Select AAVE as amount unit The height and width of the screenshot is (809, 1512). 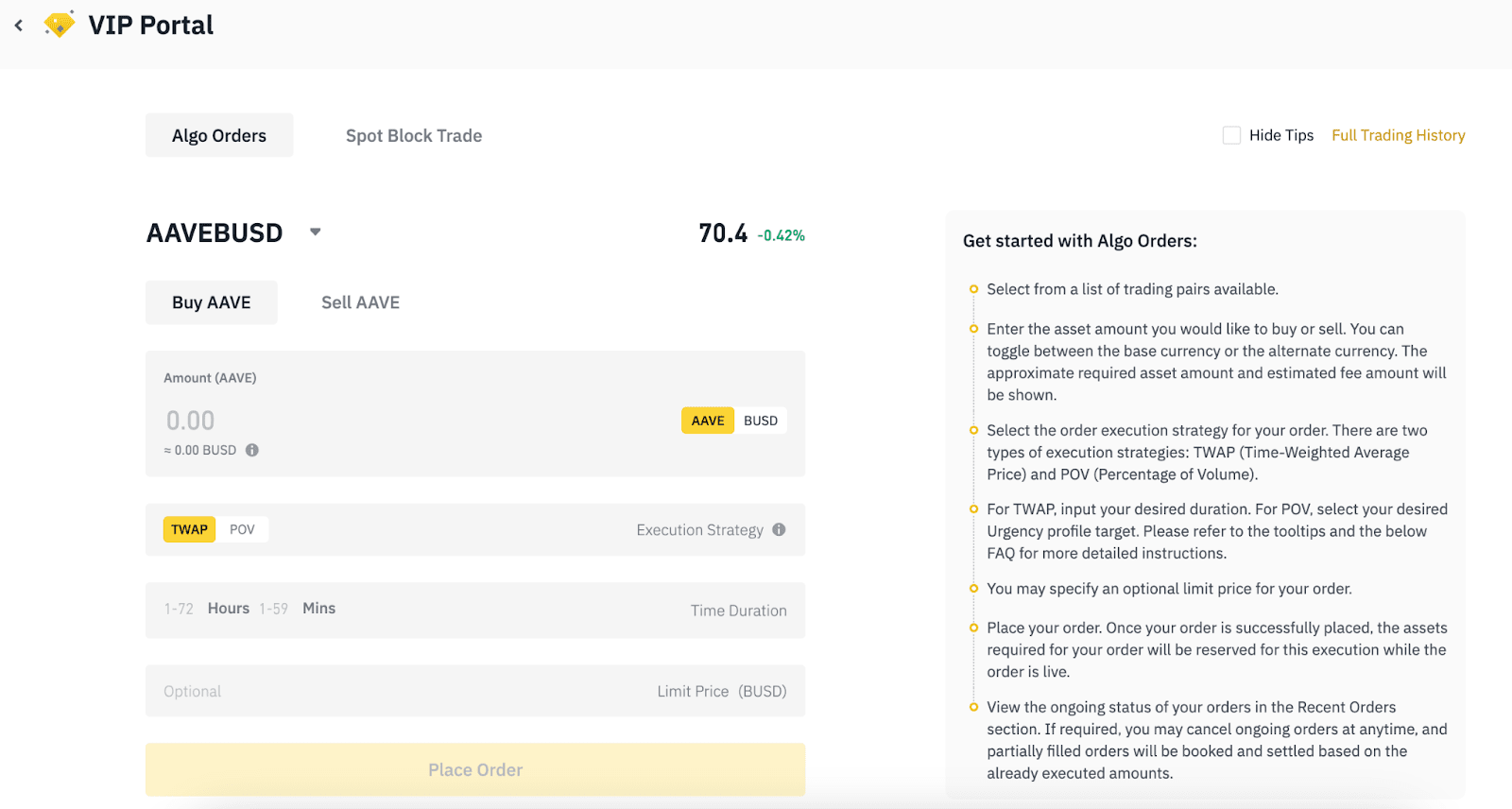707,421
